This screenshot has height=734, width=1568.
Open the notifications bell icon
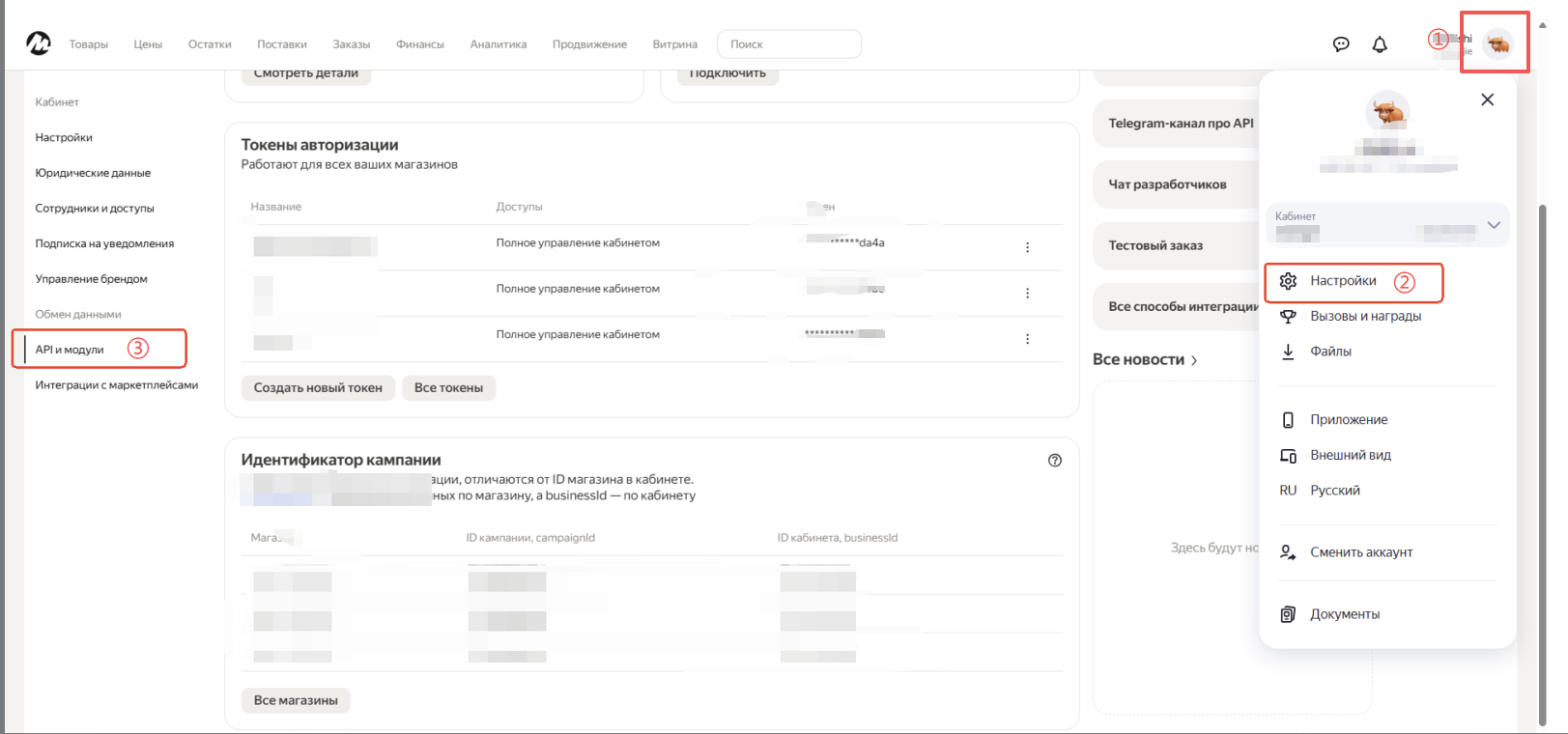[1380, 44]
